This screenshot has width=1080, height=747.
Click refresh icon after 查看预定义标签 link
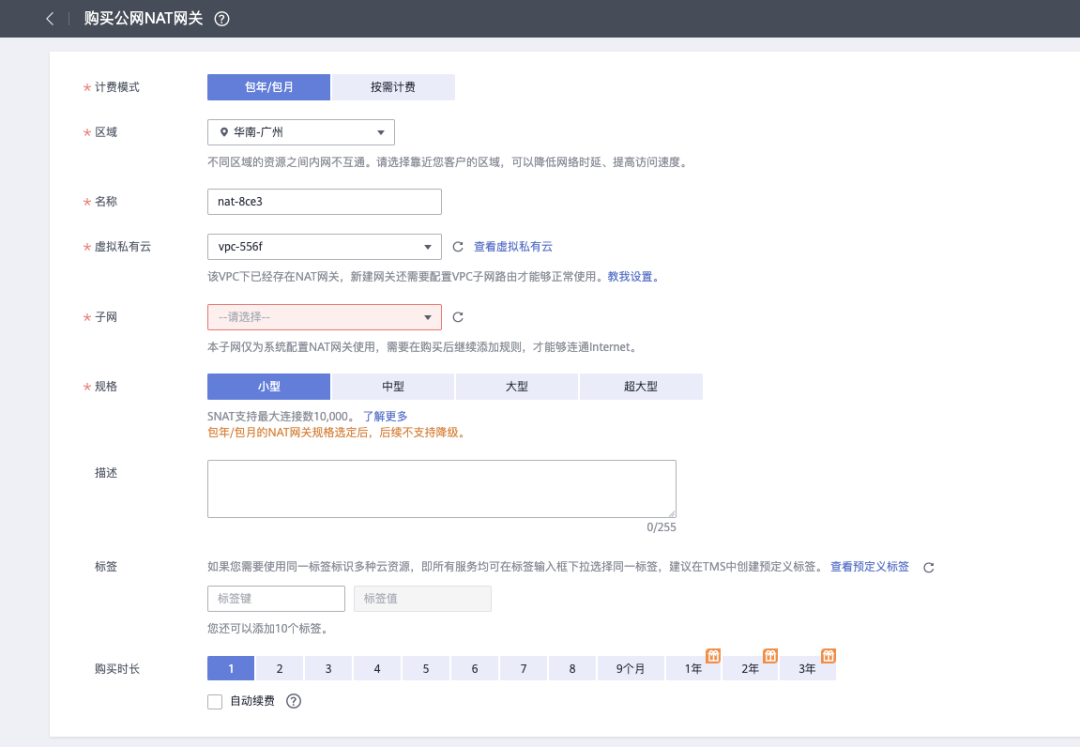[x=928, y=566]
